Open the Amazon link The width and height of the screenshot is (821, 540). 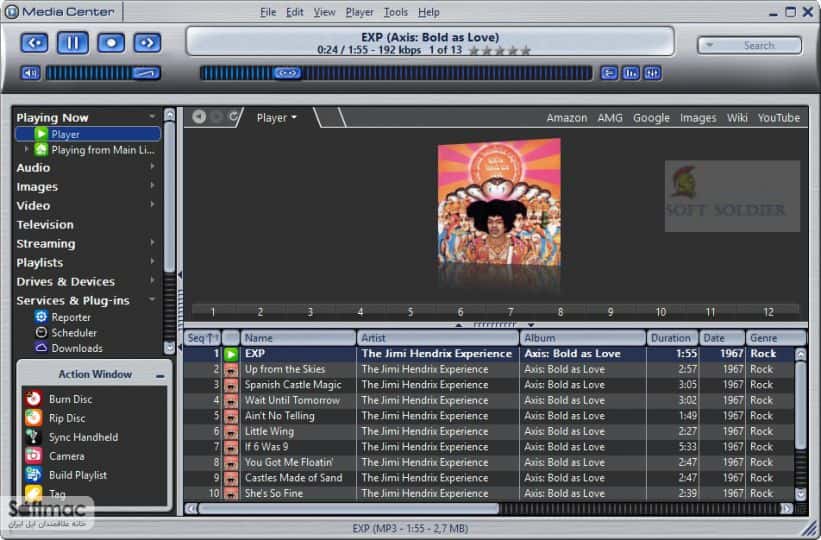click(567, 118)
